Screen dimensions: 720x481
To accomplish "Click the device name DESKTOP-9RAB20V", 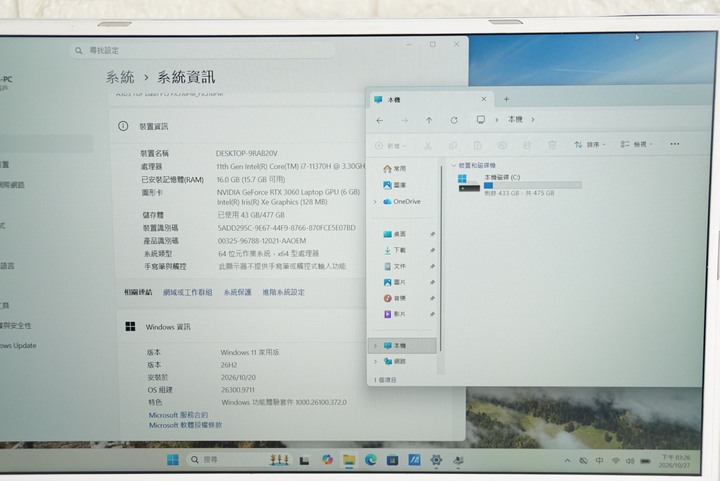I will [247, 153].
